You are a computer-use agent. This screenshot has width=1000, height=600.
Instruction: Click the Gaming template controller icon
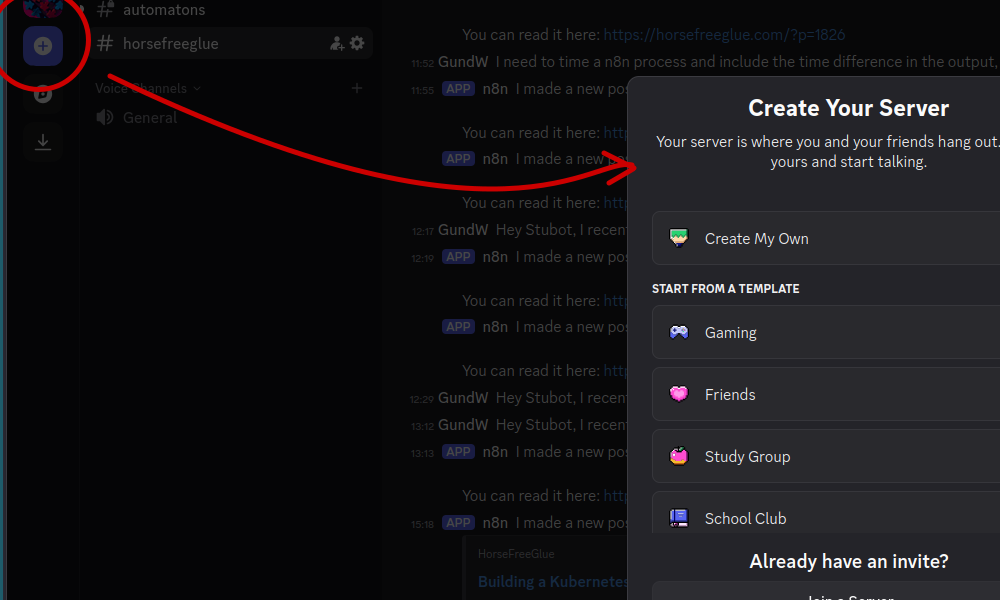(x=679, y=332)
